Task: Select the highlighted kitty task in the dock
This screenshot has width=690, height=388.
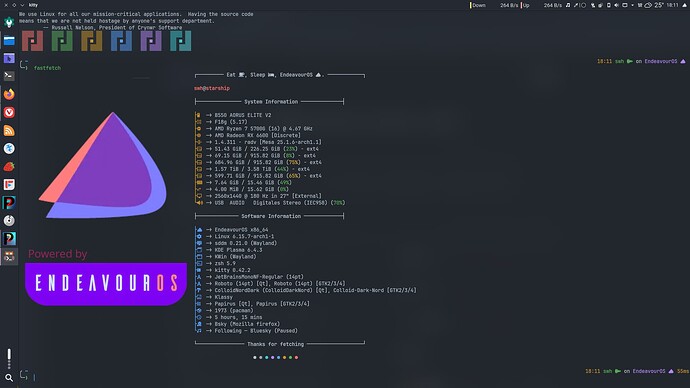Action: (9, 256)
